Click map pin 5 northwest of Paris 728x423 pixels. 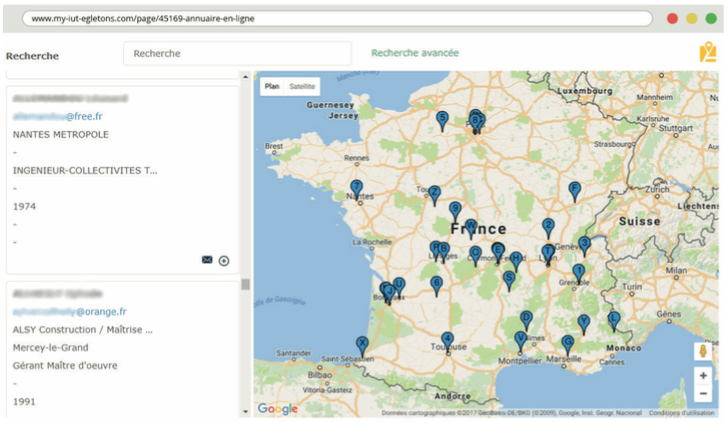coord(442,120)
